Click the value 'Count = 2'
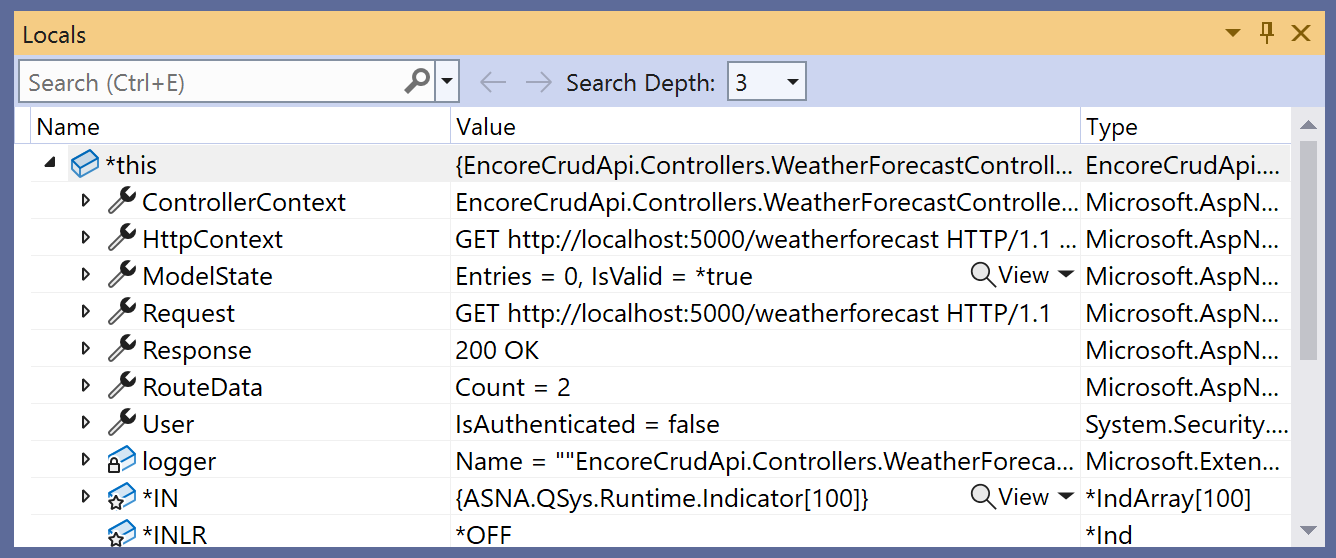 coord(513,387)
